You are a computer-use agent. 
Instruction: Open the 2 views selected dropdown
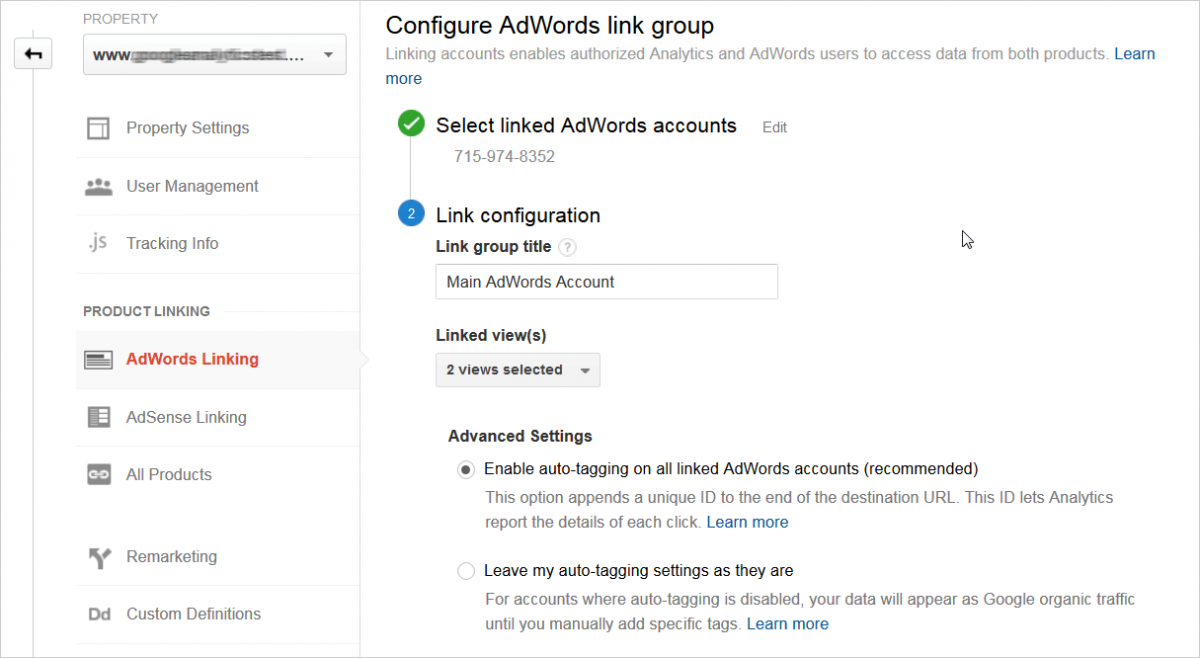pos(518,370)
